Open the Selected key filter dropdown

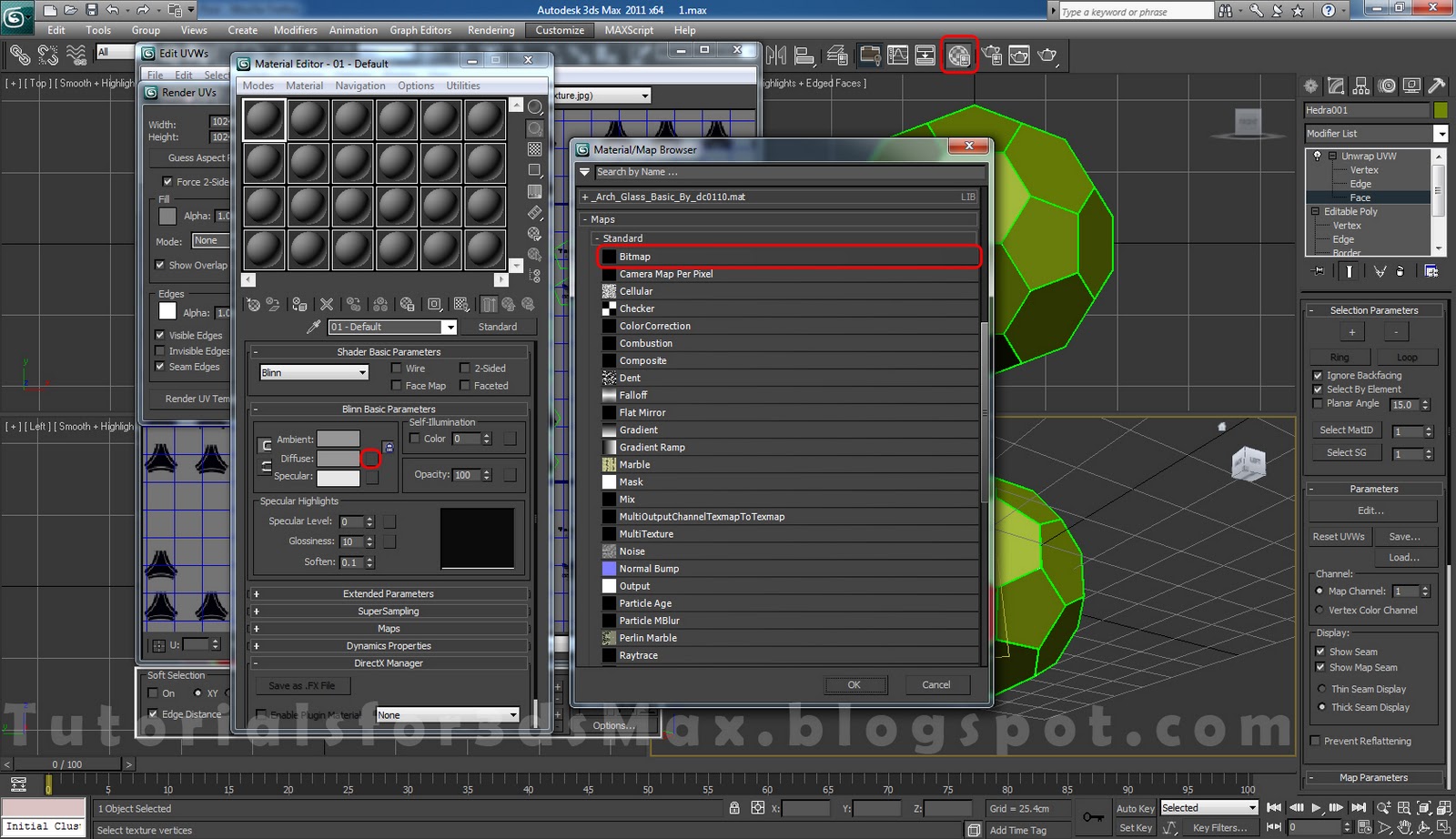pyautogui.click(x=1208, y=808)
